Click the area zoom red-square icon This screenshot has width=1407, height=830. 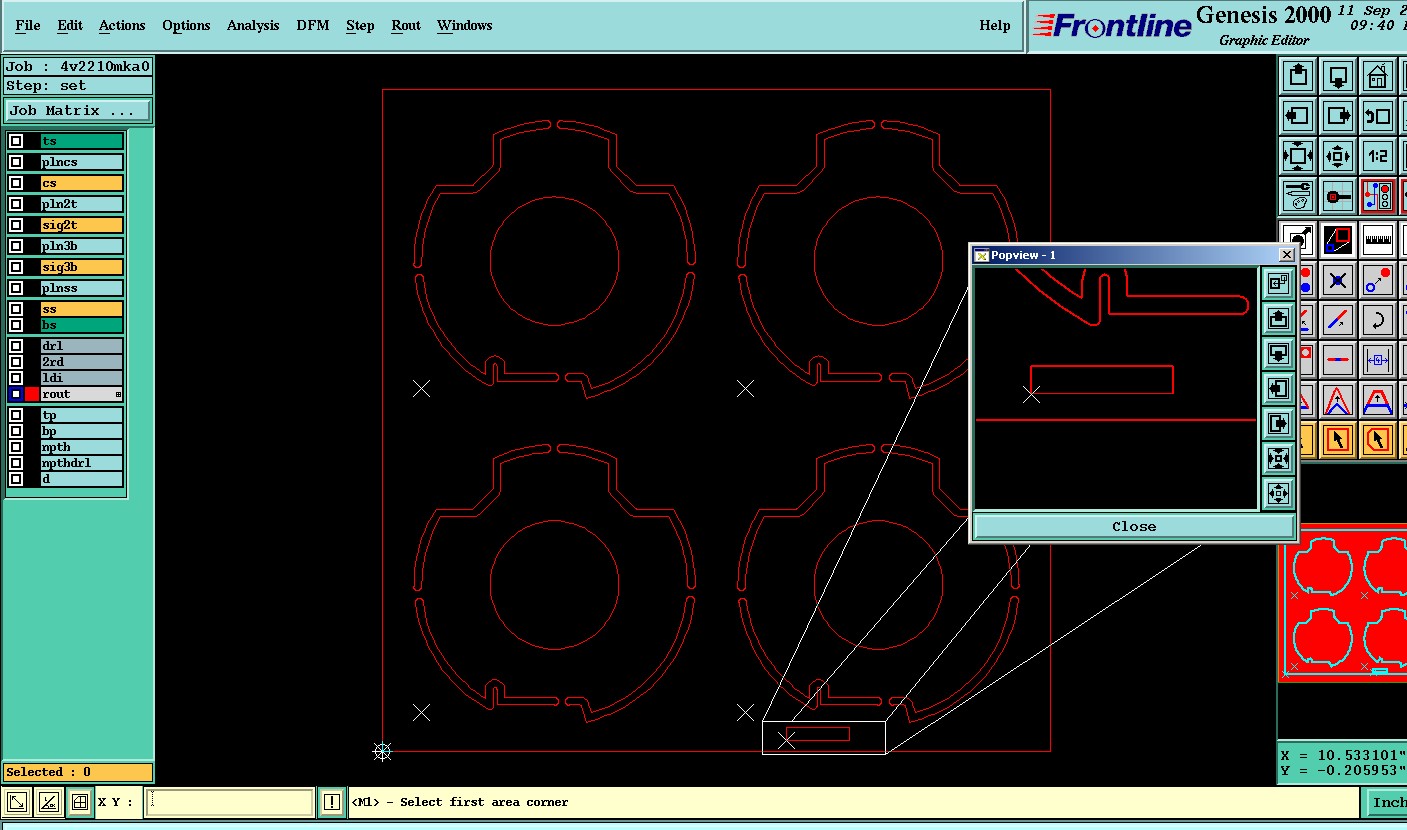coord(1337,240)
